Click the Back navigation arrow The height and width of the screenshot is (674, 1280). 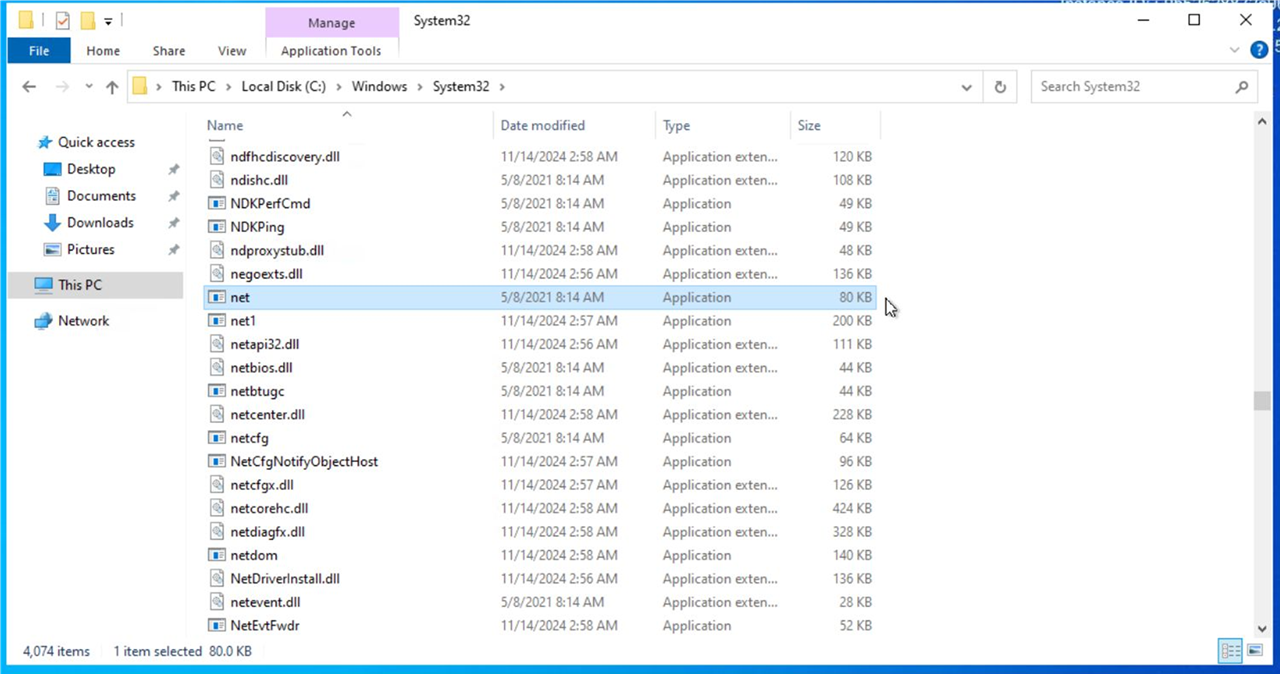pyautogui.click(x=29, y=87)
